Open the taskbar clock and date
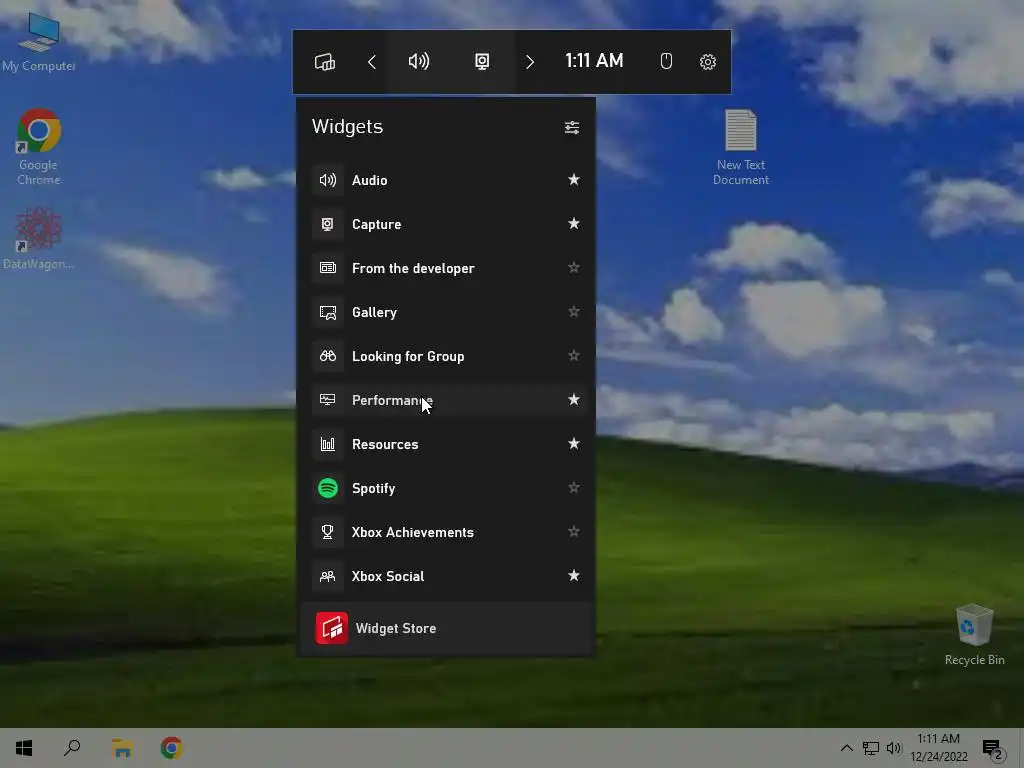 938,748
